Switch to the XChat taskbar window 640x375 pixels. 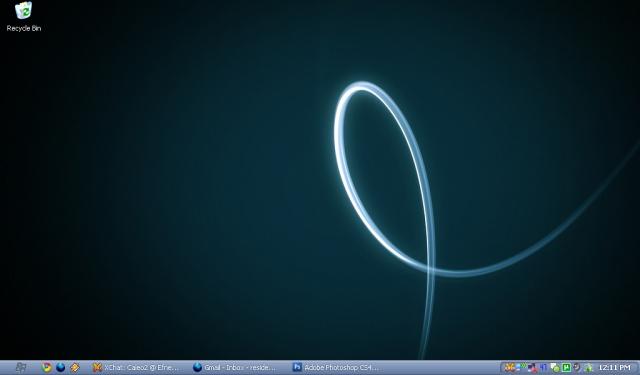tap(136, 367)
